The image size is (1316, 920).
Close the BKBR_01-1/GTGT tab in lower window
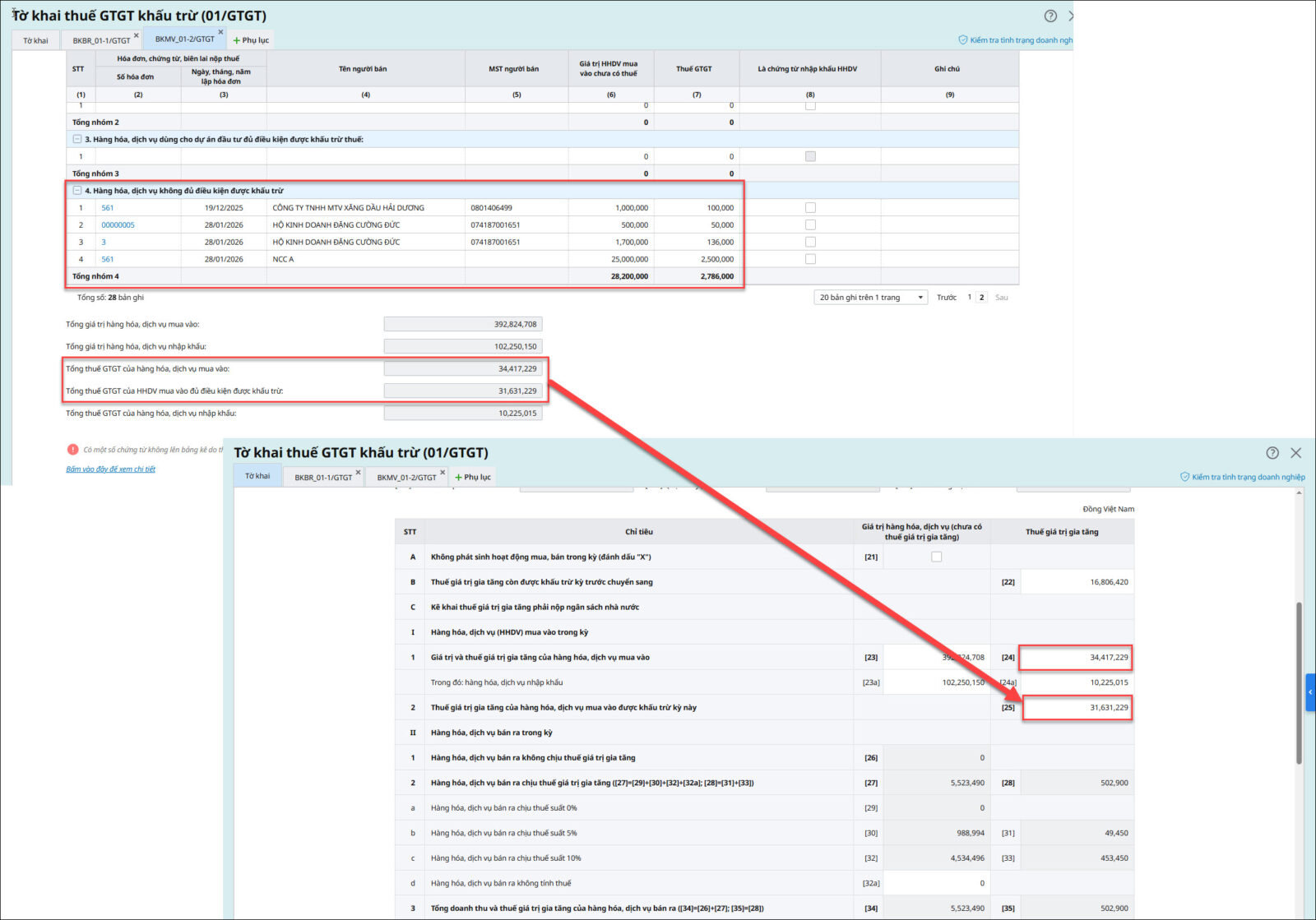358,473
